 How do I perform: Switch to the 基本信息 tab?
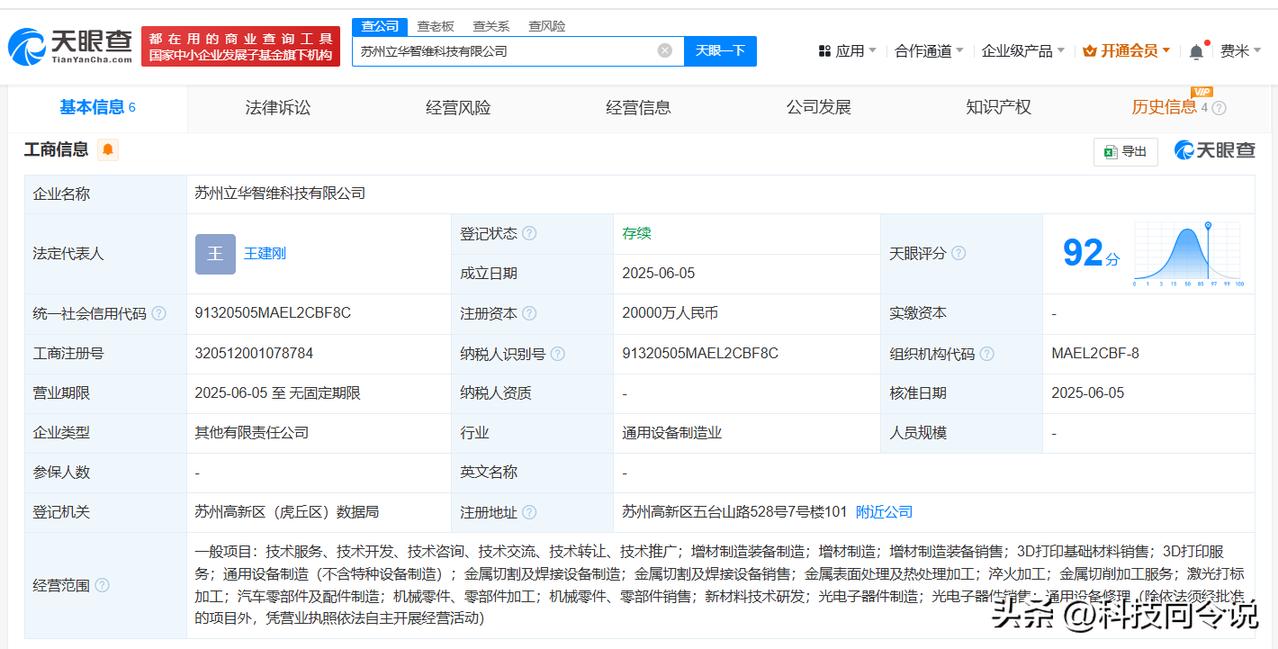point(97,108)
